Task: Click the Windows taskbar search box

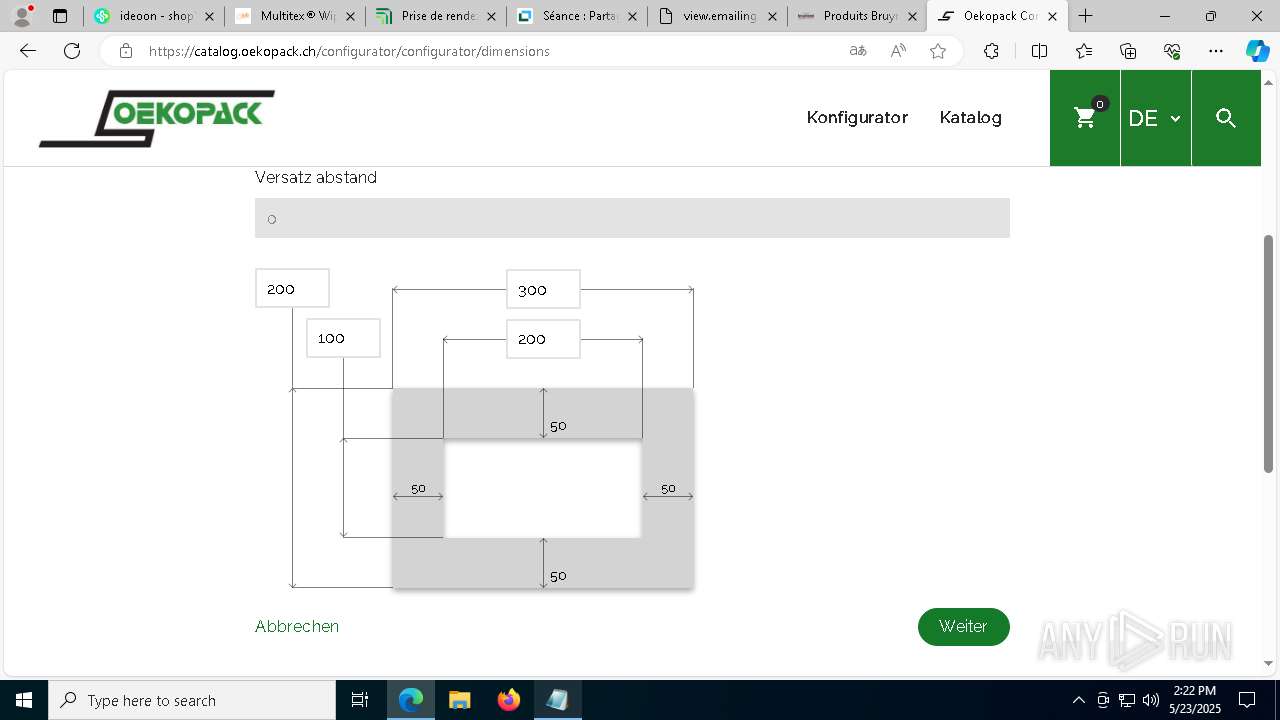Action: [x=192, y=700]
